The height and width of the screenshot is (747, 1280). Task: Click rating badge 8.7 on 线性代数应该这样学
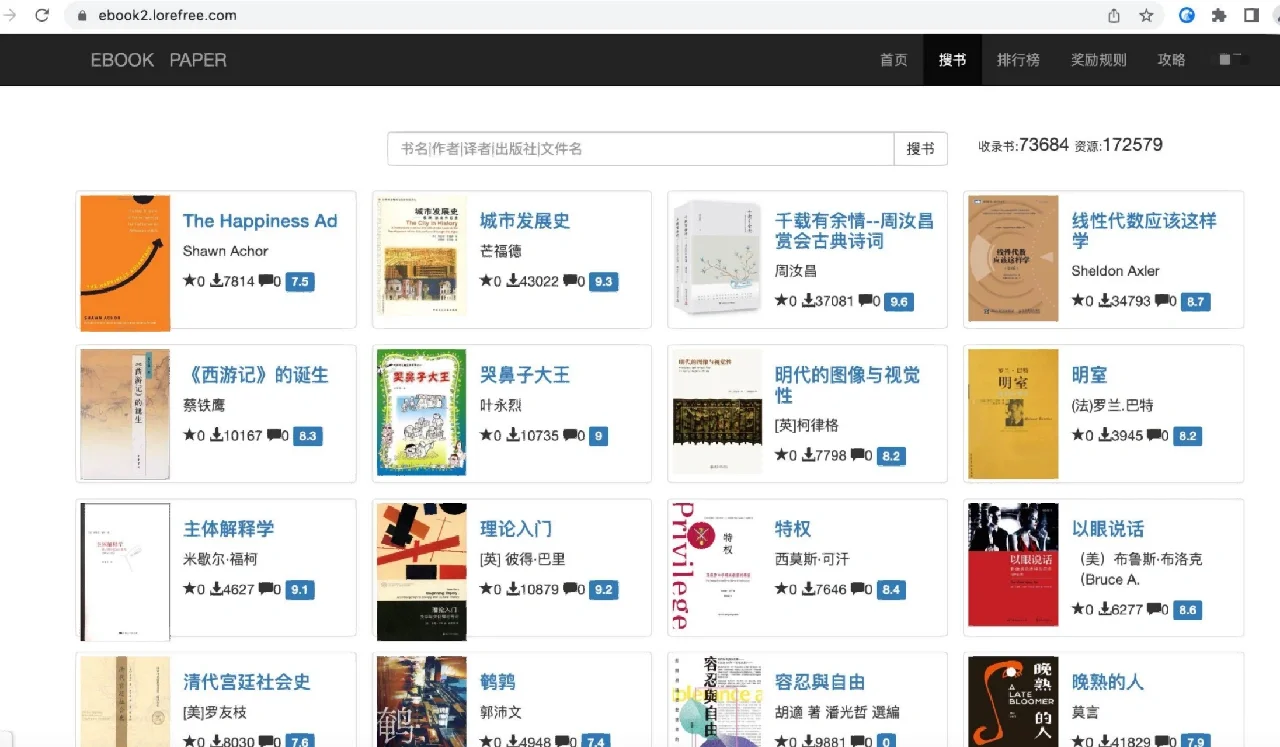pos(1196,301)
